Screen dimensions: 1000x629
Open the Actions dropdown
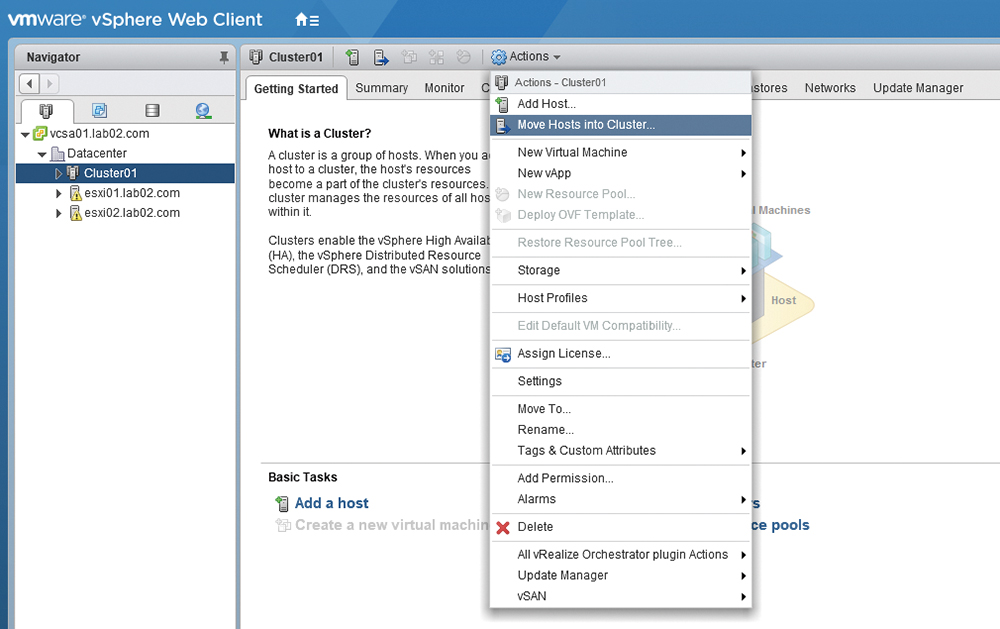[526, 57]
